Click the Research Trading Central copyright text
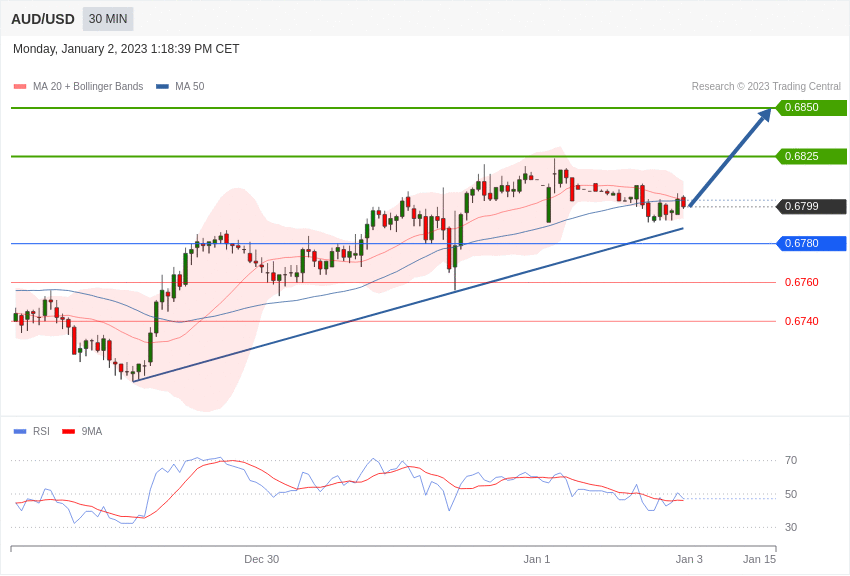This screenshot has height=576, width=850. (766, 87)
